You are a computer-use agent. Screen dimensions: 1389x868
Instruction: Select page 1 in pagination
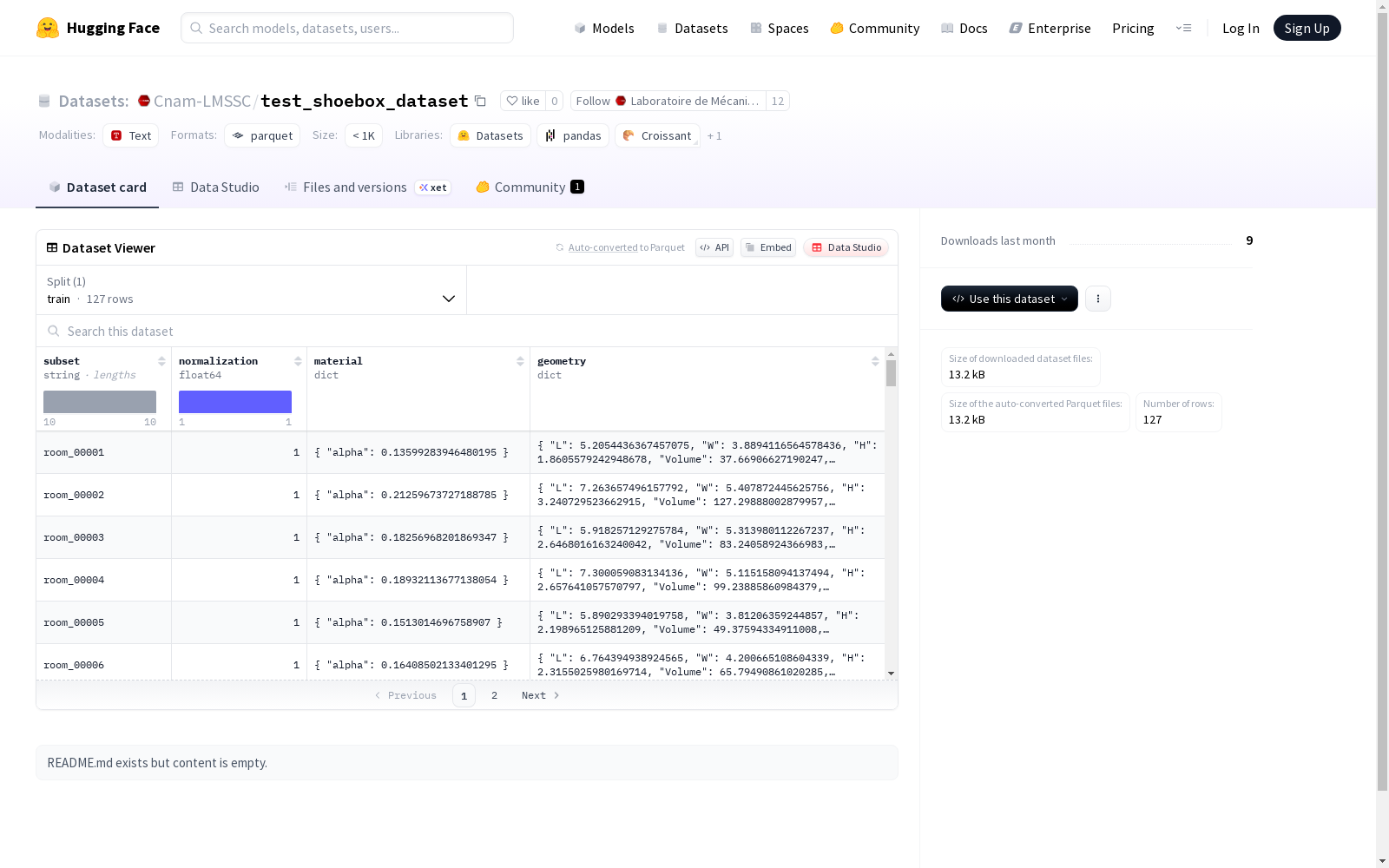464,695
